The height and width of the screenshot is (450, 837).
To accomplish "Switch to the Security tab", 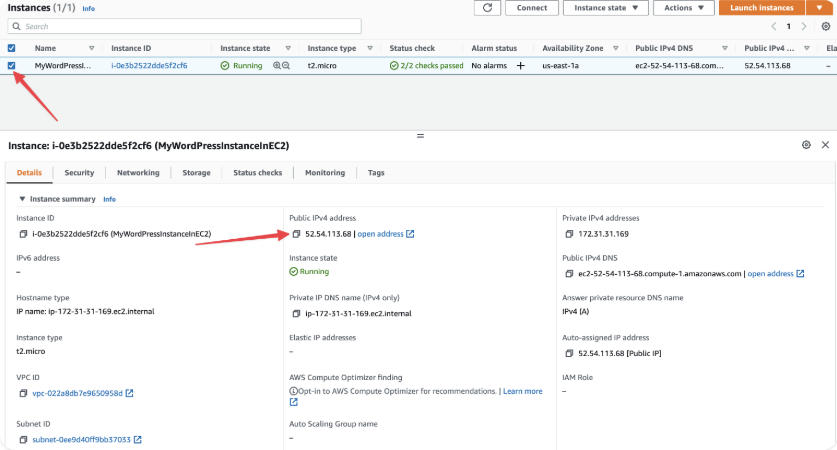I will [x=79, y=173].
